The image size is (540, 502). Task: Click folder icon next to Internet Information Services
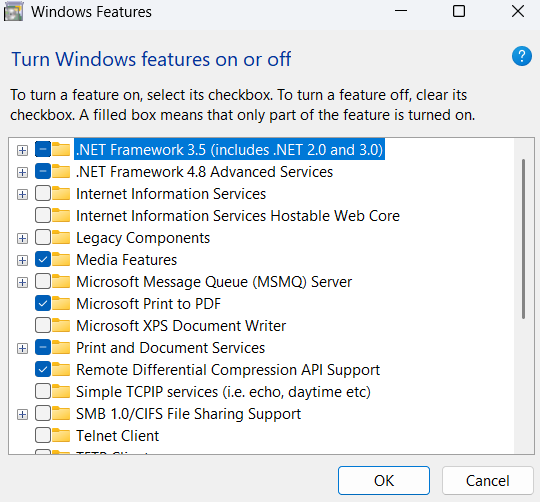pos(61,194)
